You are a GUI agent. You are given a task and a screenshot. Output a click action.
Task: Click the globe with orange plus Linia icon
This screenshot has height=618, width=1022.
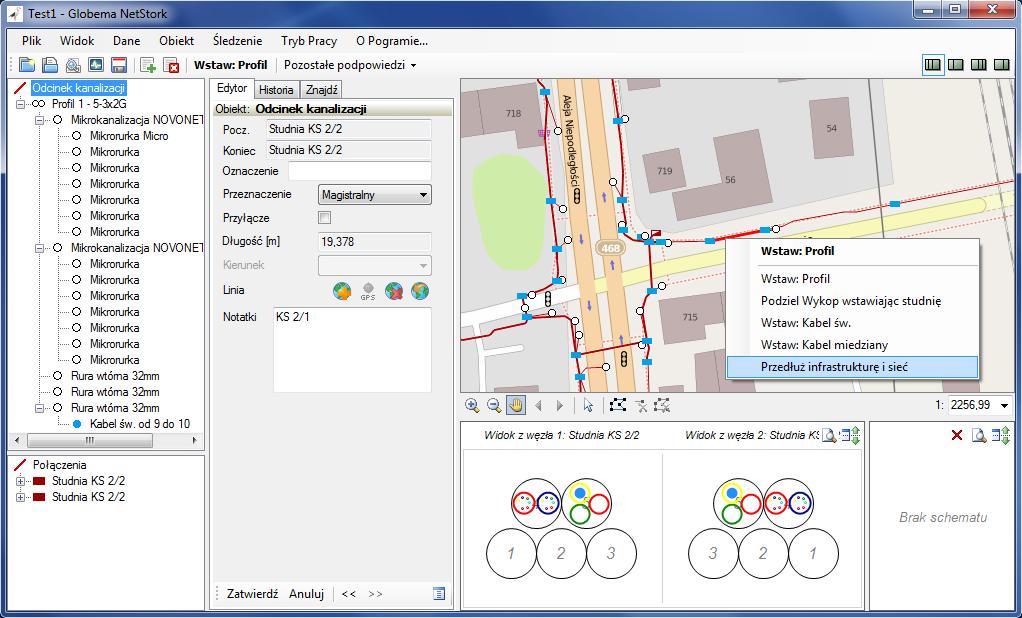coord(342,291)
